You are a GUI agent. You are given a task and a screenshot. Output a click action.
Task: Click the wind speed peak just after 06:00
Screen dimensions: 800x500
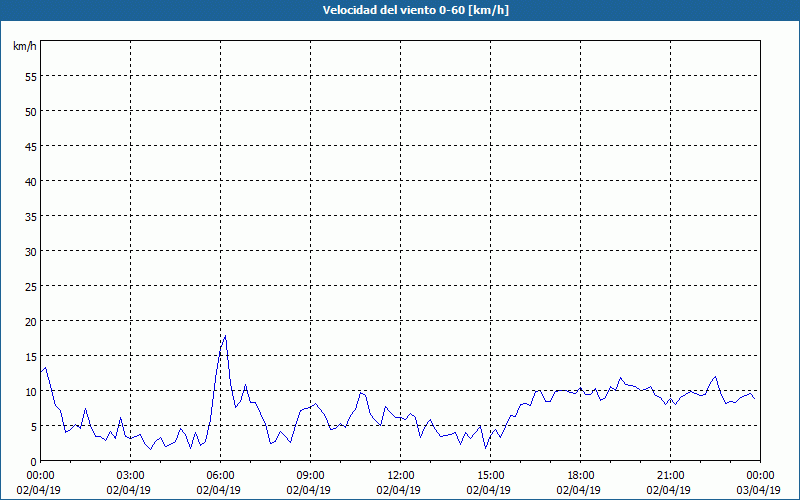tap(225, 336)
